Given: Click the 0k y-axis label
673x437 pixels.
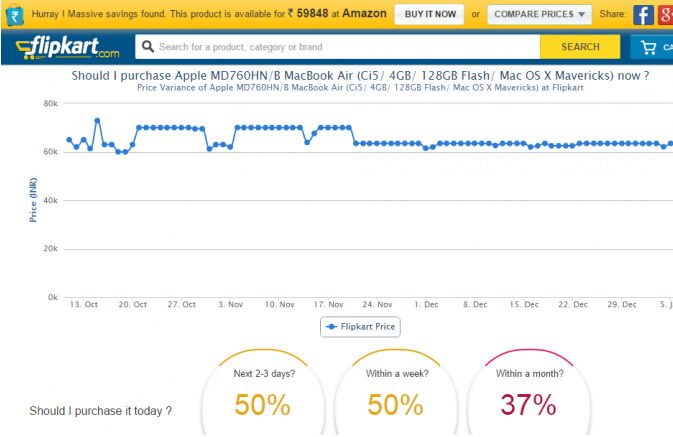Looking at the screenshot, I should click(x=53, y=297).
